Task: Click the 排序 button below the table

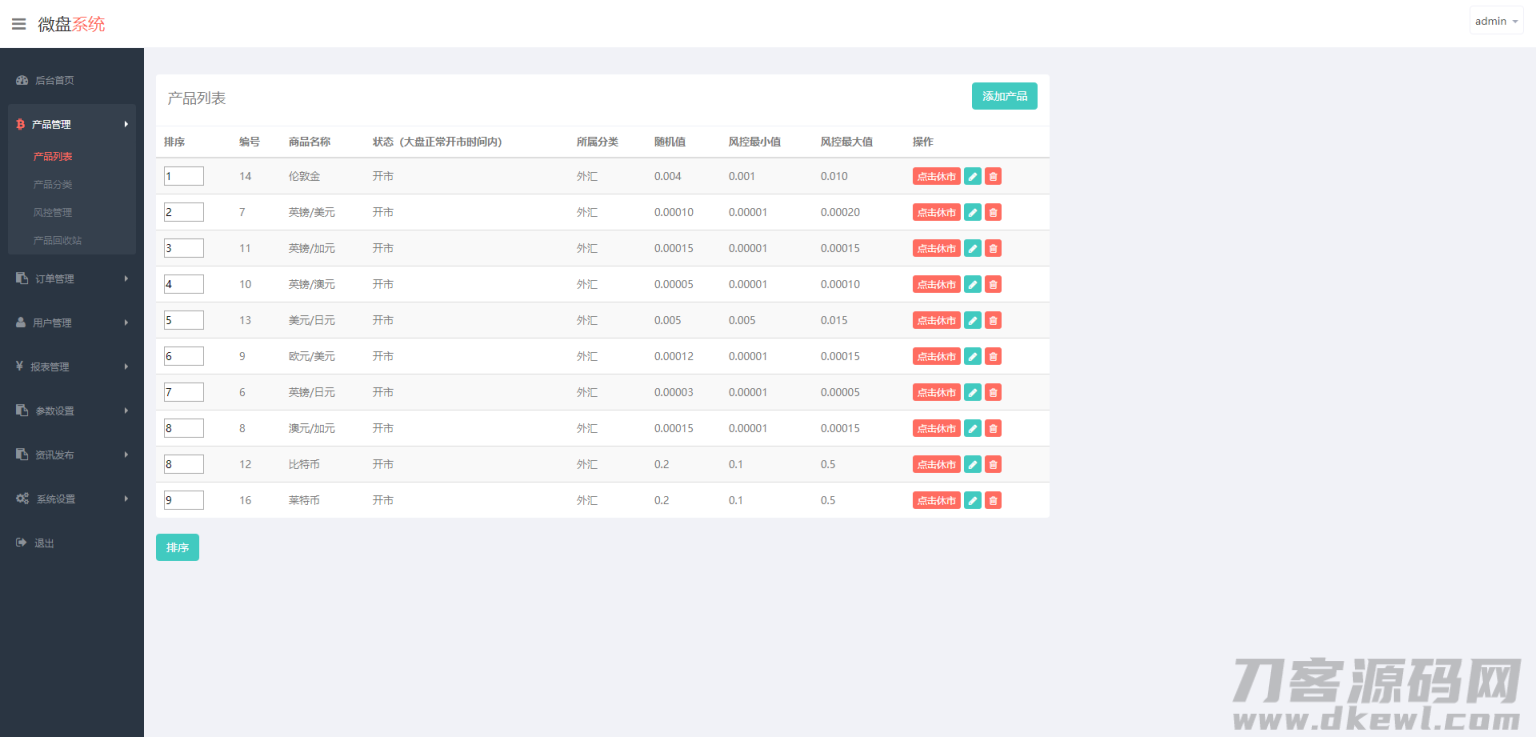Action: [x=177, y=548]
